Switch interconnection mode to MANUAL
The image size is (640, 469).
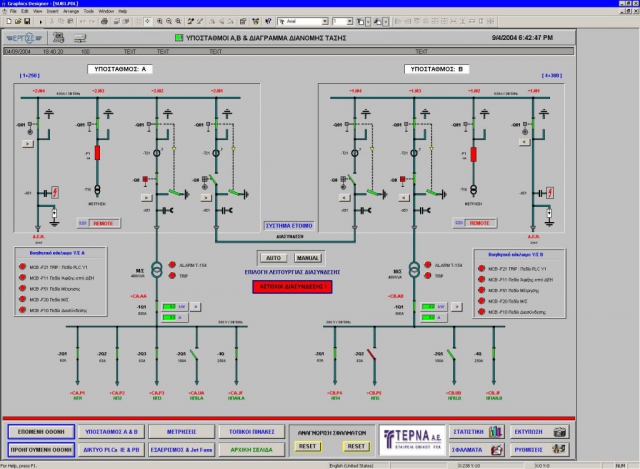(x=308, y=258)
